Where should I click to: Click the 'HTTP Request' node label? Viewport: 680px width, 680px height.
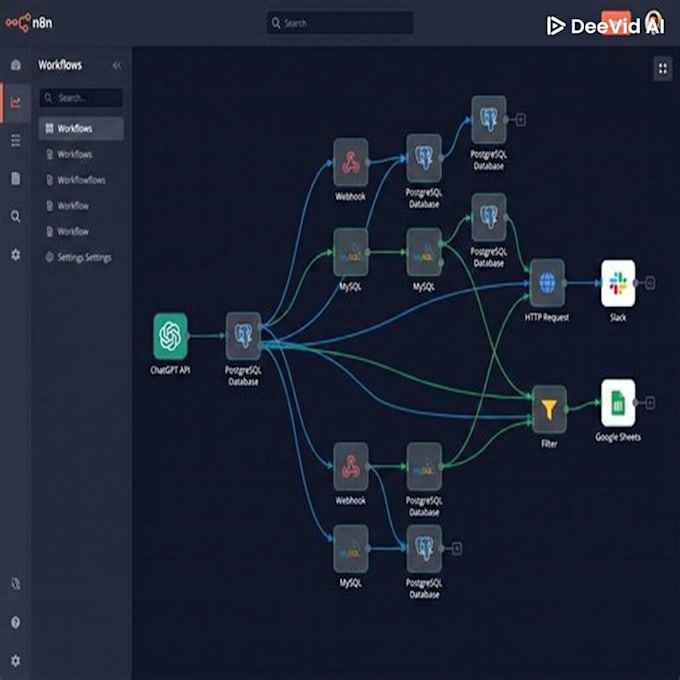click(547, 317)
